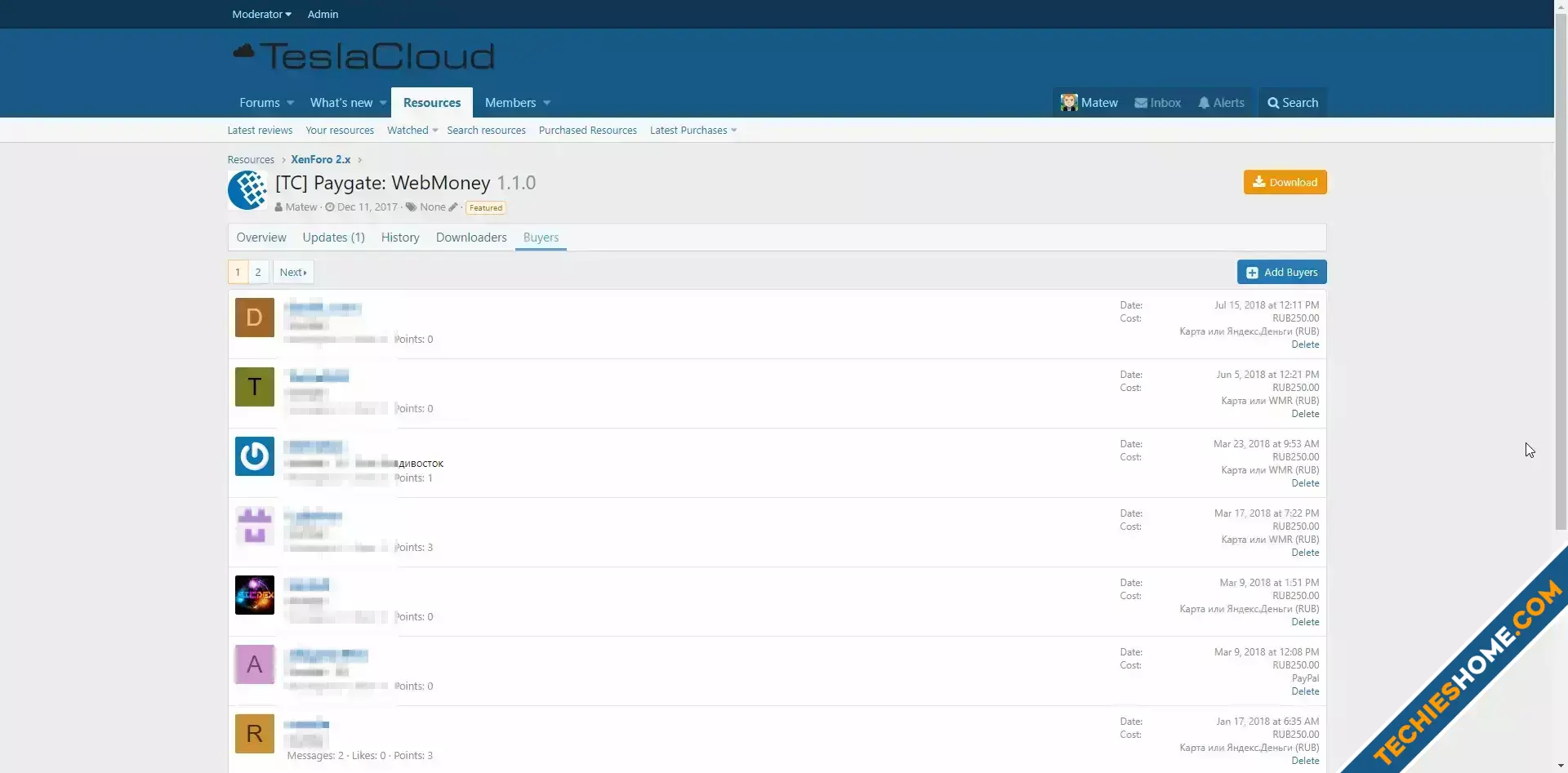Click the Add Buyers button
1568x773 pixels.
click(x=1282, y=272)
